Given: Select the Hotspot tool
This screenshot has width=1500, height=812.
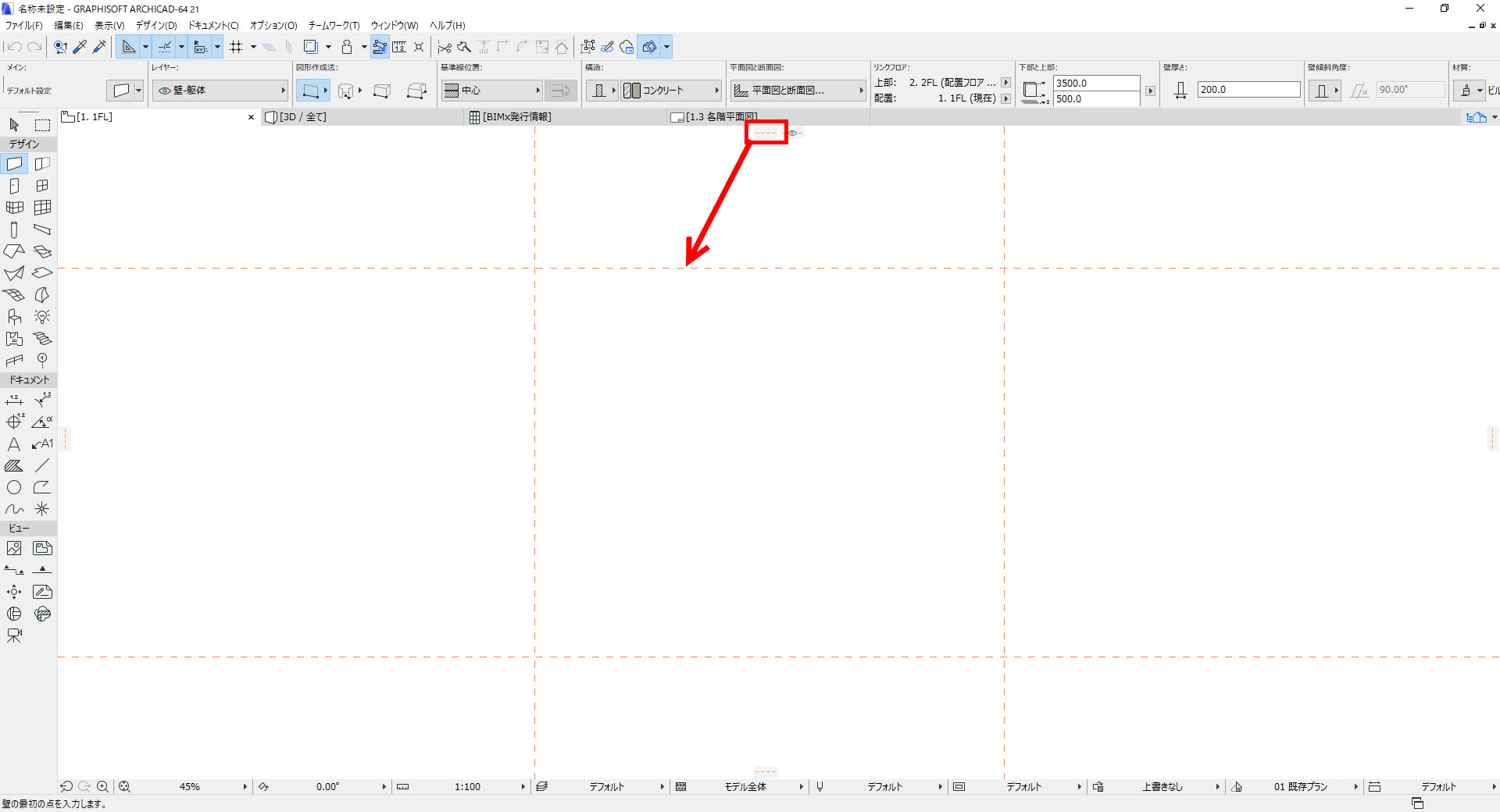Looking at the screenshot, I should [x=42, y=509].
